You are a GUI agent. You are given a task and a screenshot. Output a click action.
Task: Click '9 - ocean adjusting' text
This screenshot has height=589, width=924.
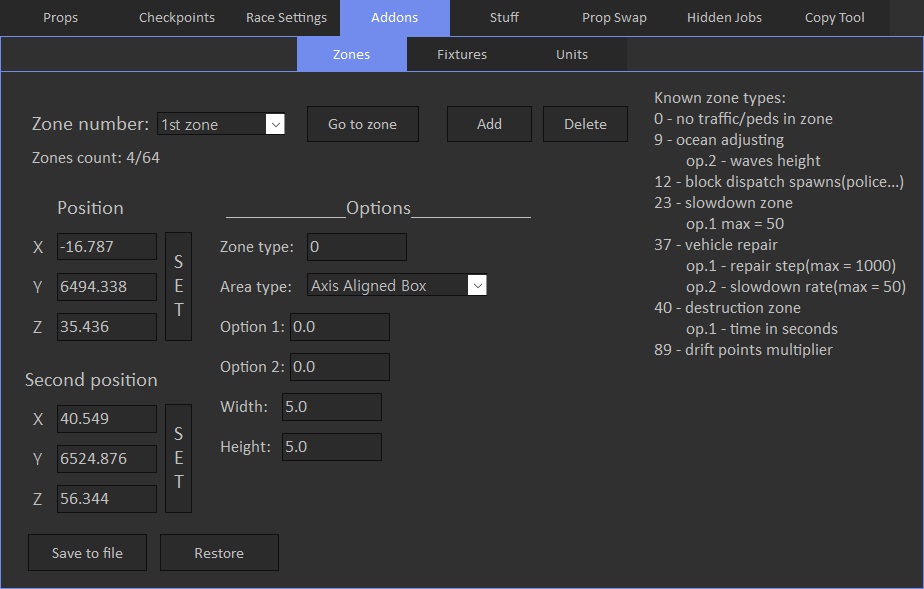point(719,140)
